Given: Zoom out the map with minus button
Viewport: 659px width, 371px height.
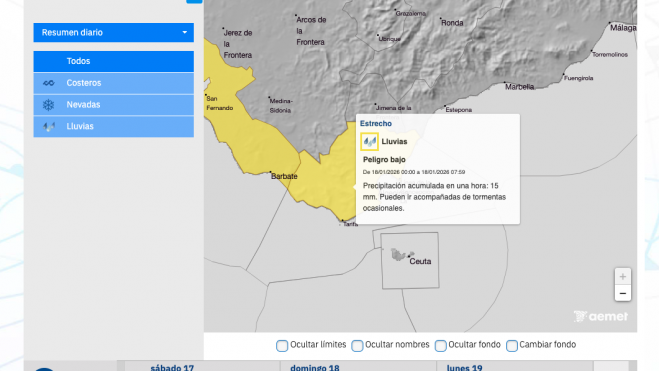Looking at the screenshot, I should (x=622, y=293).
